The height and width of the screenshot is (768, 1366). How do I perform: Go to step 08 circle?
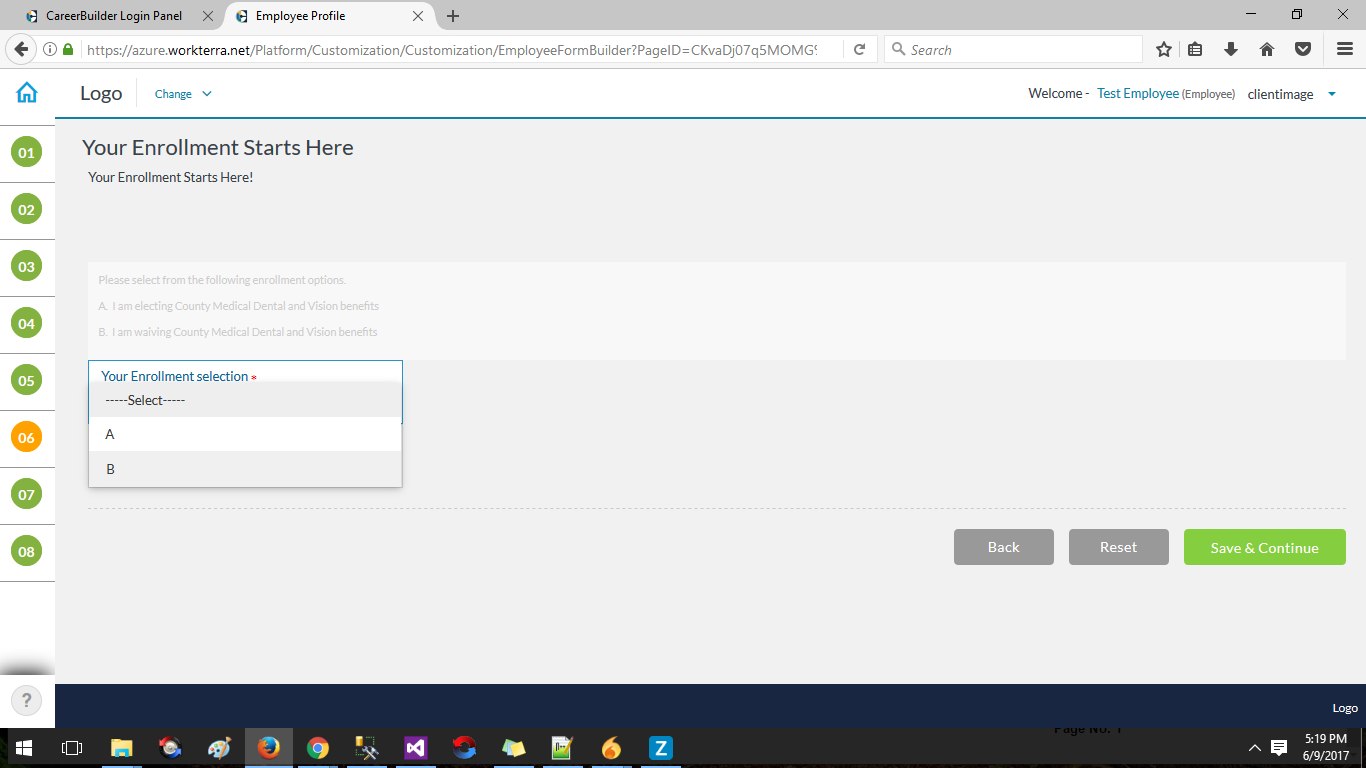coord(26,551)
